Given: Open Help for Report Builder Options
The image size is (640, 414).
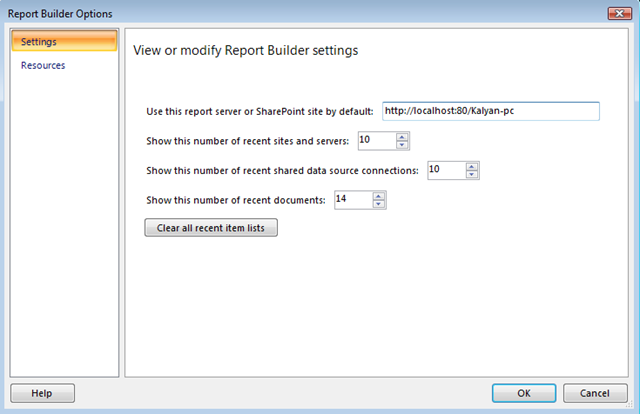Looking at the screenshot, I should point(42,393).
